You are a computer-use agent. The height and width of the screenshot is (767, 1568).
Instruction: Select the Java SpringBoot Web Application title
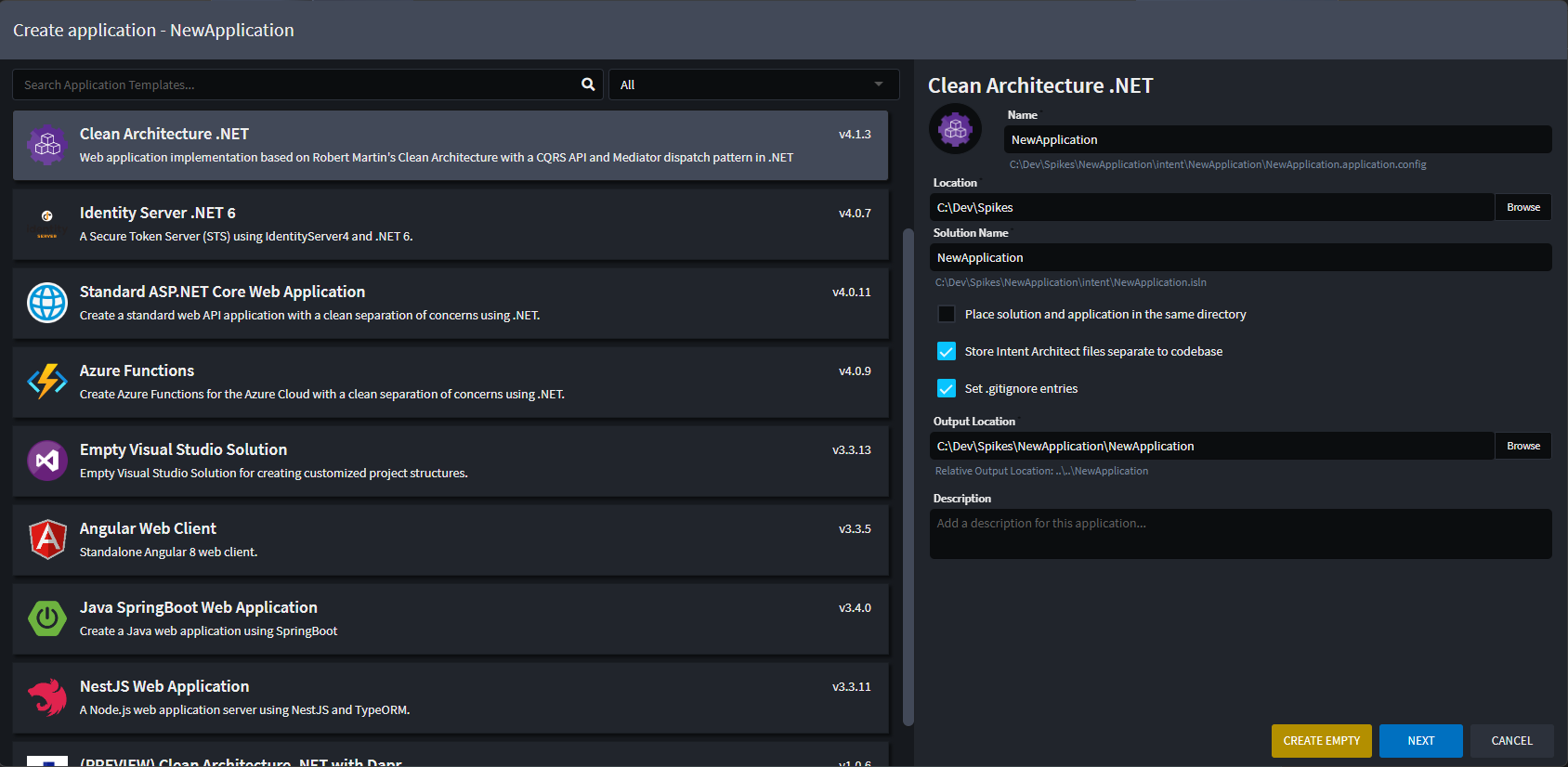(x=199, y=607)
